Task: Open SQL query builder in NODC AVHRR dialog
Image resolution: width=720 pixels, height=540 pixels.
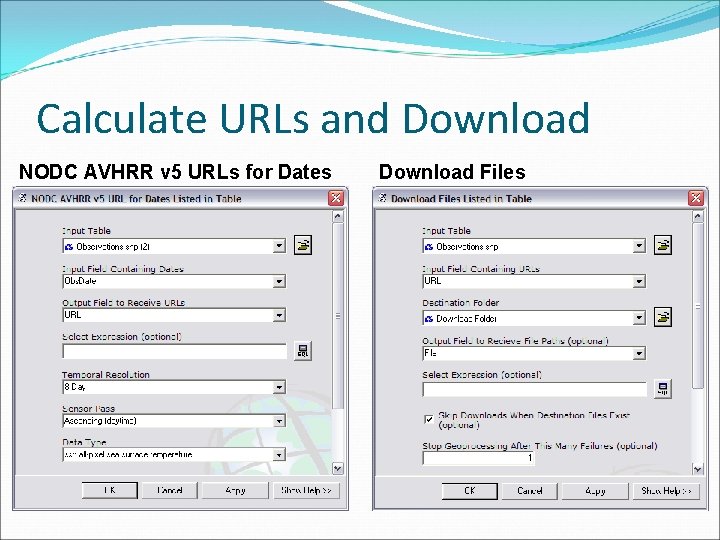Action: 303,351
